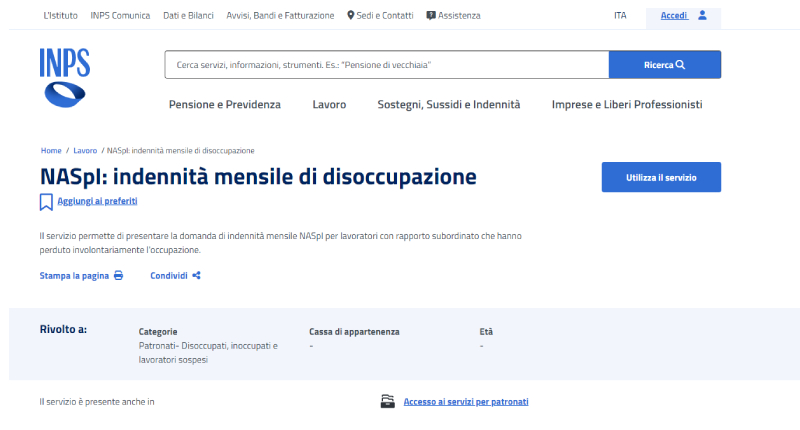Open Avvisi, Bandi e Fatturazione menu
This screenshot has width=800, height=430.
coord(280,15)
